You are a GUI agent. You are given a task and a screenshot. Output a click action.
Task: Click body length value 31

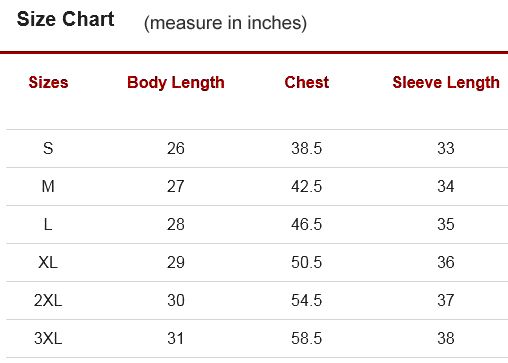pos(176,338)
